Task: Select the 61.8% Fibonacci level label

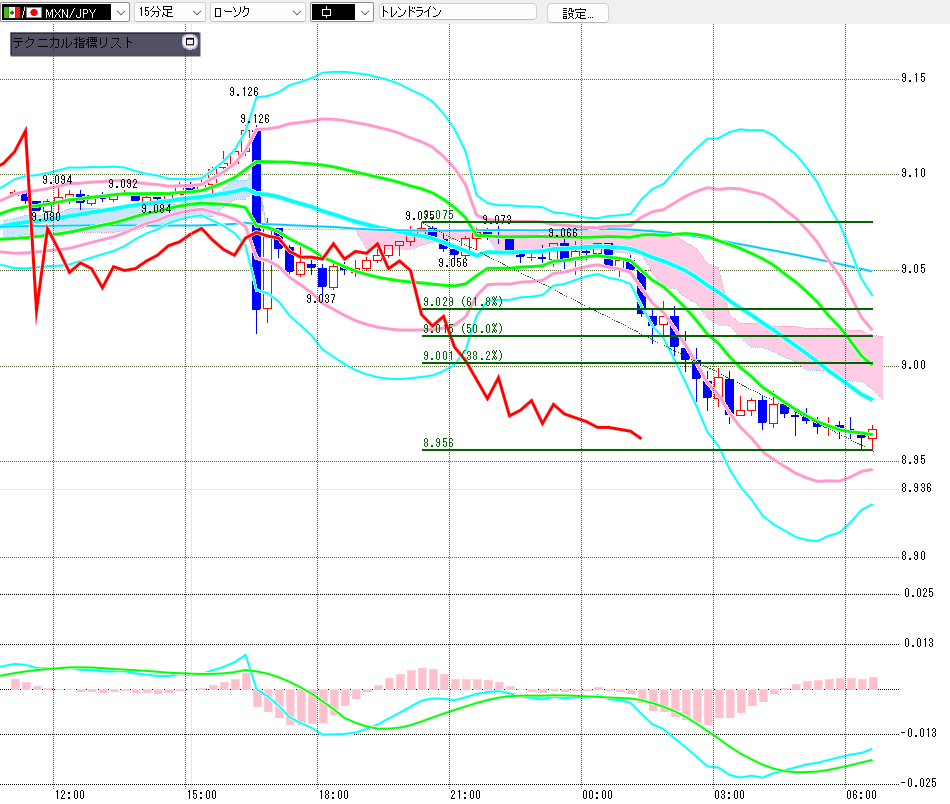Action: pos(463,301)
